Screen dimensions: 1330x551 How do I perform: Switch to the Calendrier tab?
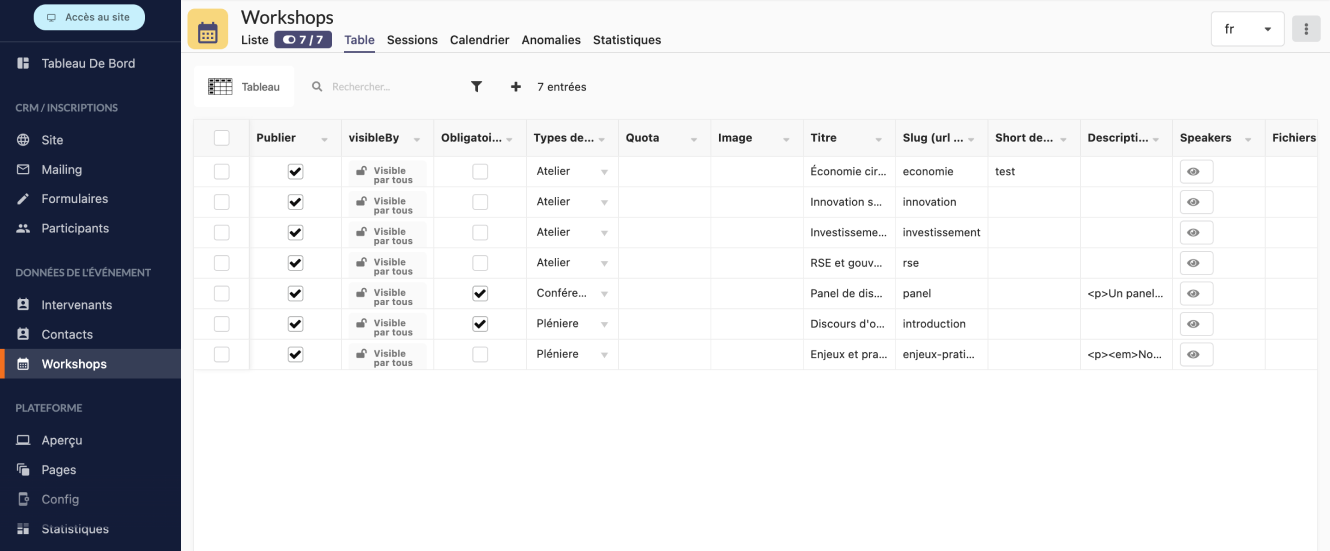click(479, 40)
